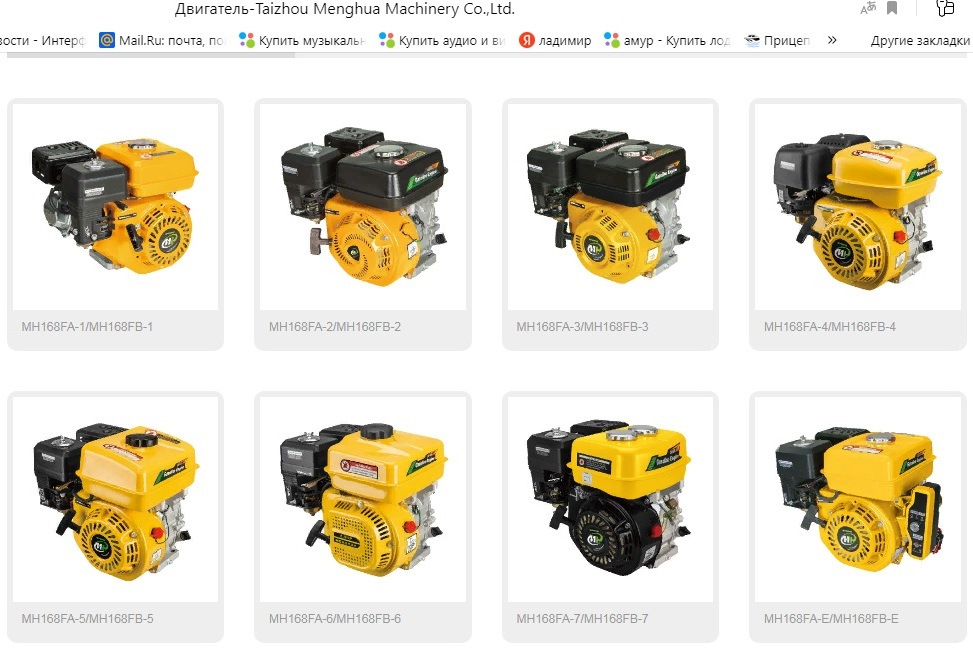Click the MH168FA-7/MH168FB-7 label
Screen dimensions: 973x648
(x=582, y=619)
